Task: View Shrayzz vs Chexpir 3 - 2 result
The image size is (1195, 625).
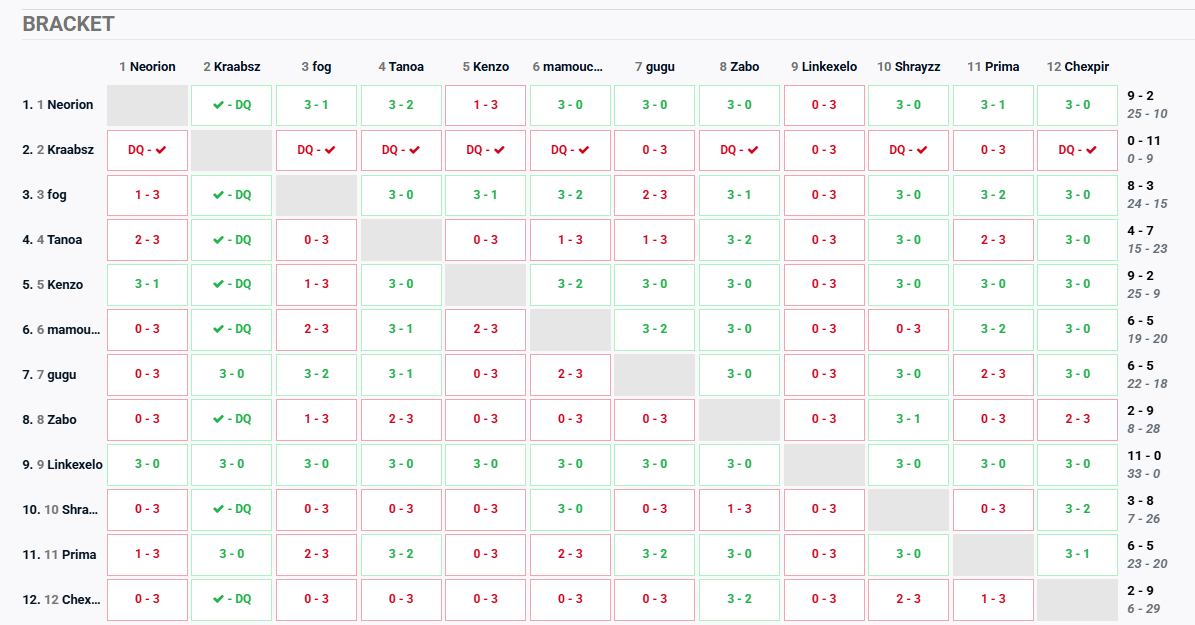Action: (x=1078, y=509)
